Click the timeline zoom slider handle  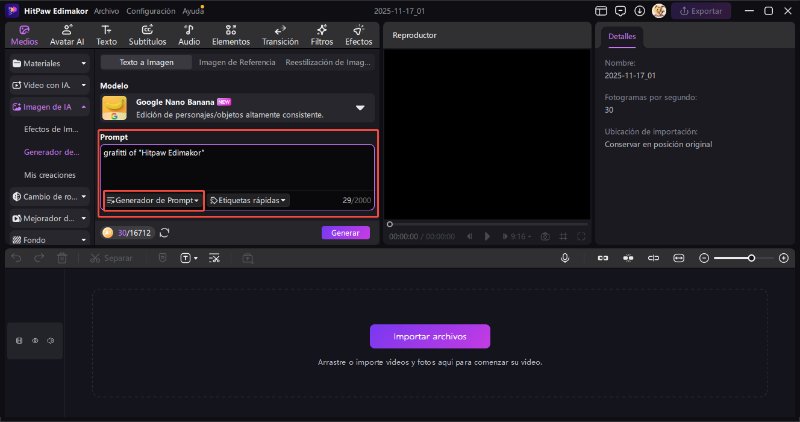click(751, 258)
